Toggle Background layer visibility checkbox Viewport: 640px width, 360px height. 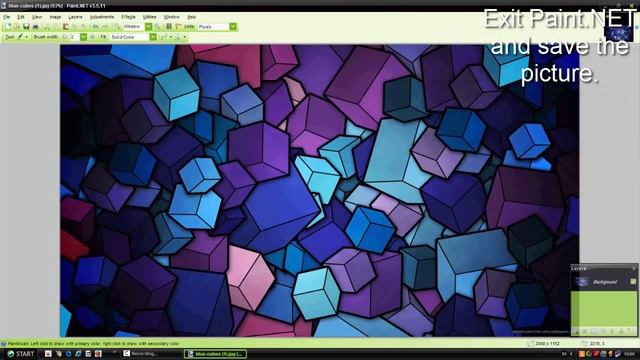pyautogui.click(x=633, y=281)
